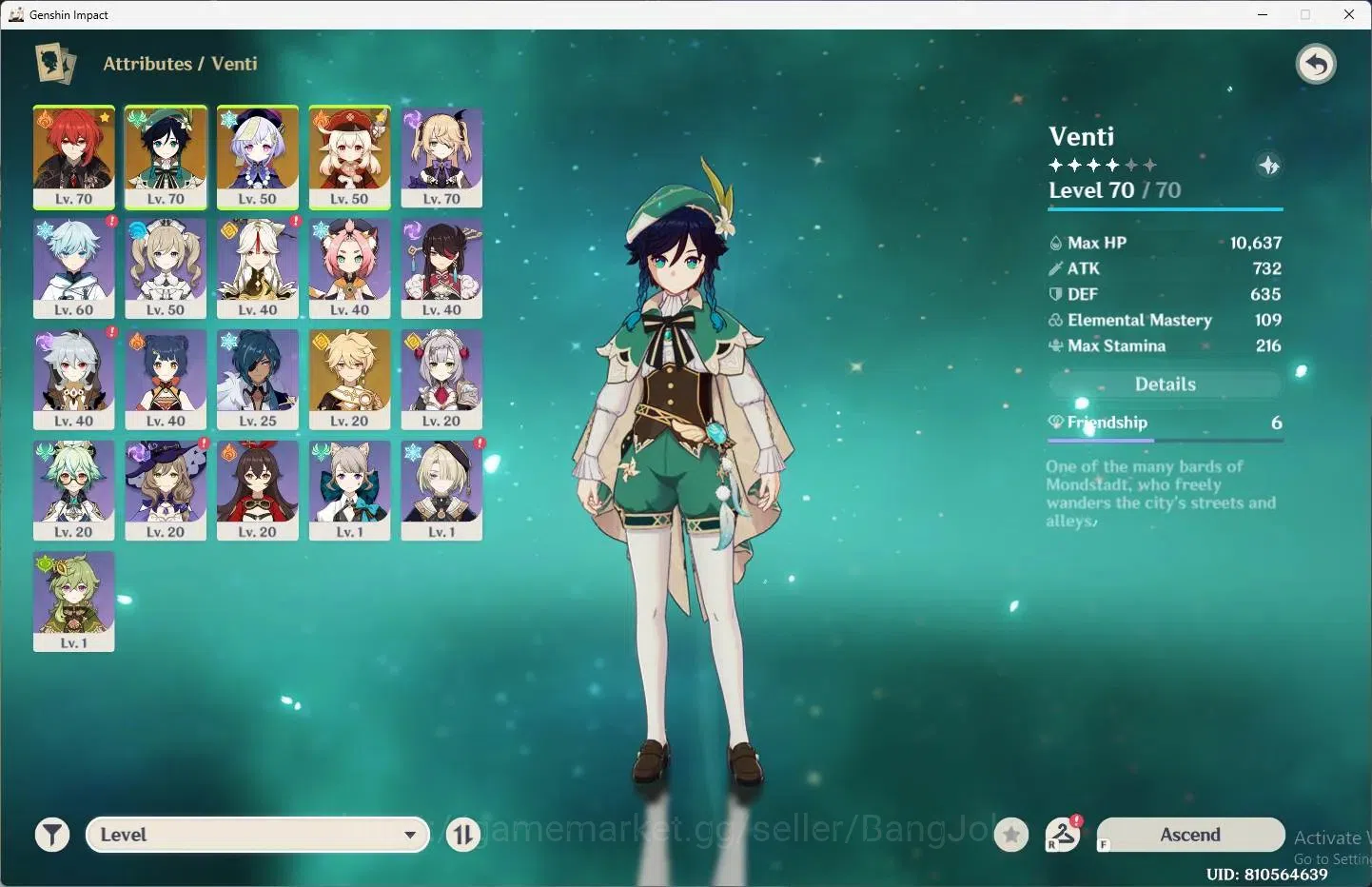Click the Max Stamina 216 stat row

point(1166,345)
